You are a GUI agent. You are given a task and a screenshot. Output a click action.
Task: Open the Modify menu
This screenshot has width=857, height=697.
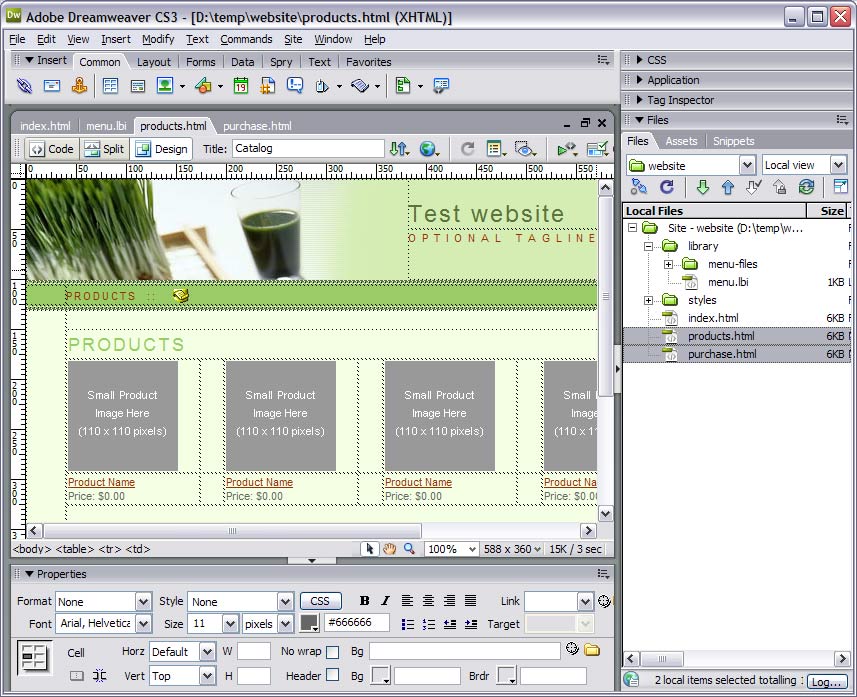(x=158, y=39)
